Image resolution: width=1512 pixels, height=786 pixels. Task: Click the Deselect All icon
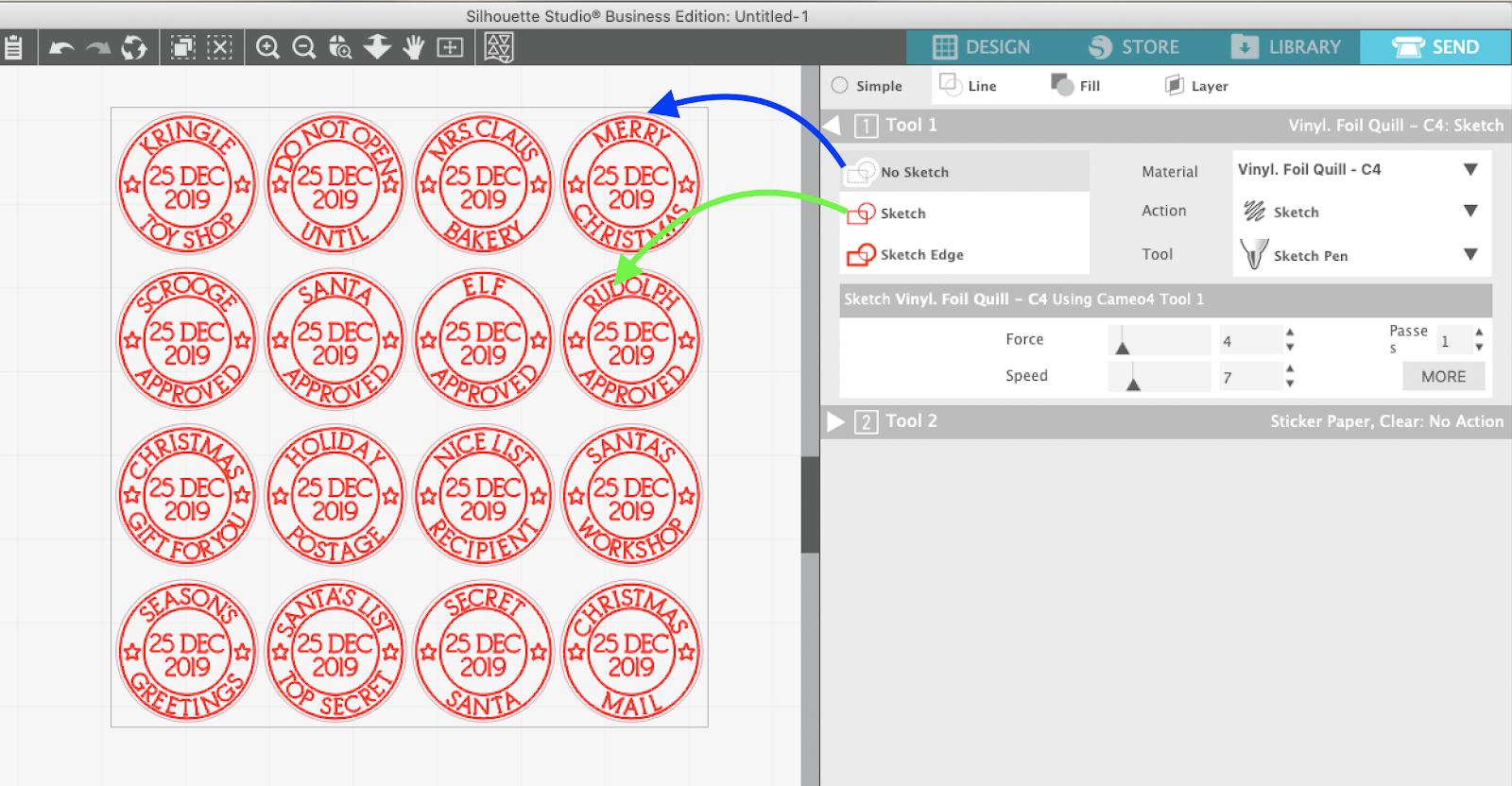coord(219,47)
